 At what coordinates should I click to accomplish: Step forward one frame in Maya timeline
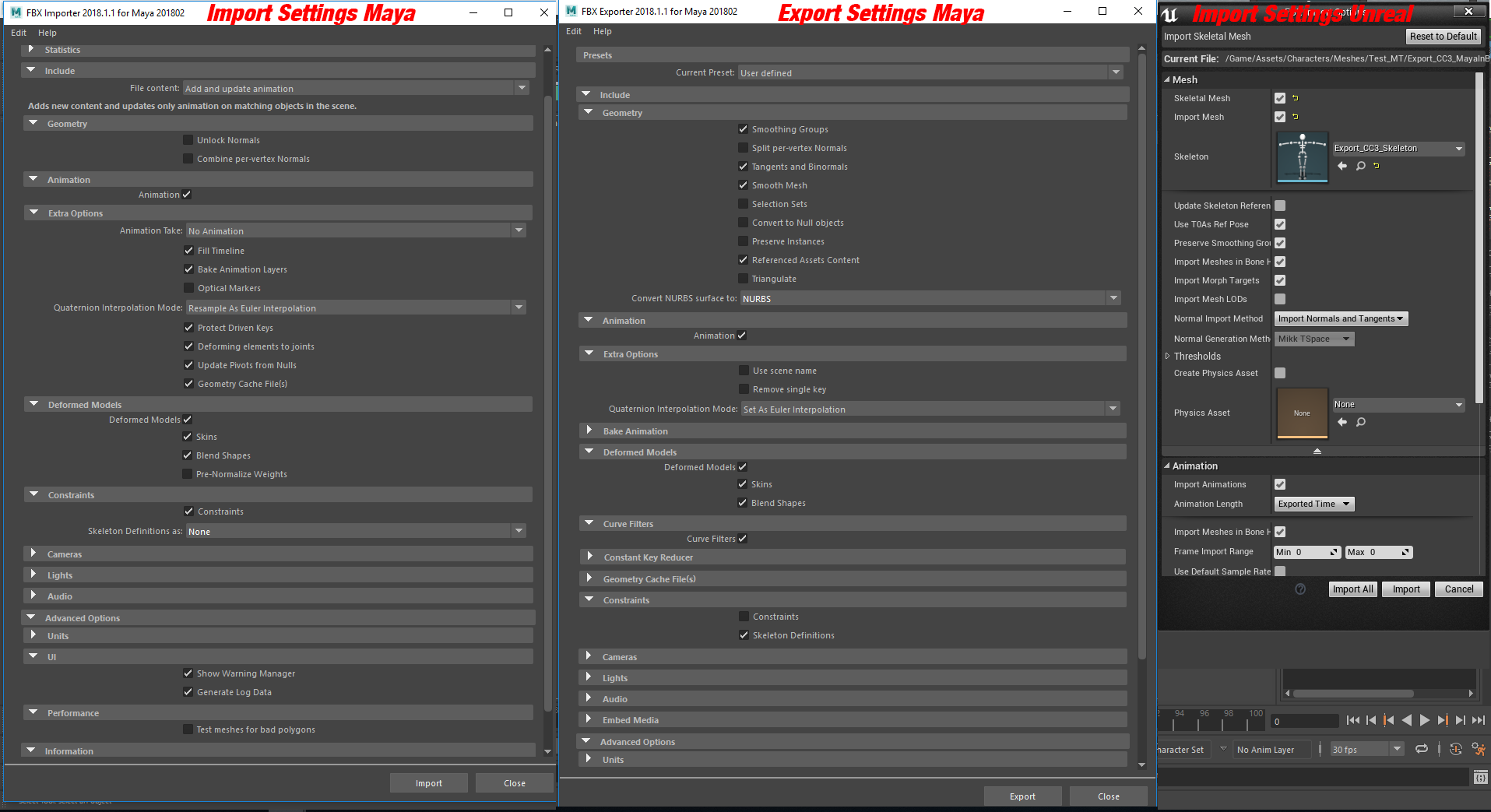[1461, 720]
